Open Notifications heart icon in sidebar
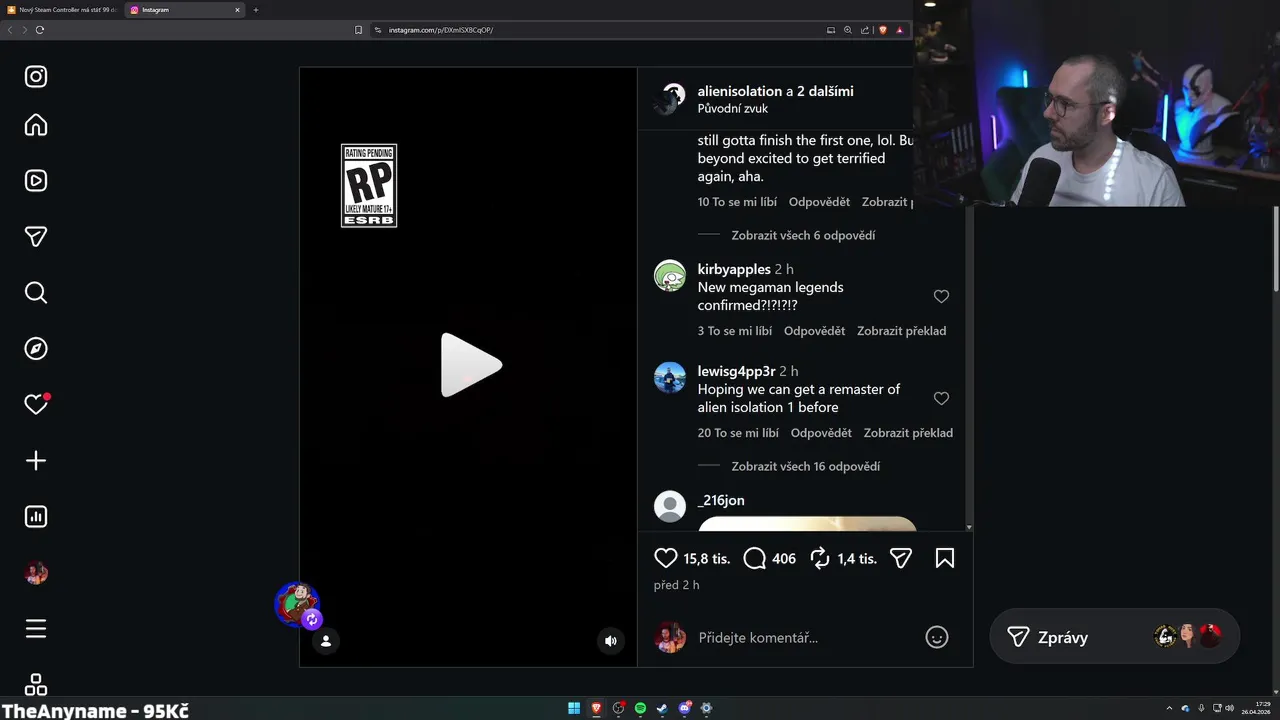The image size is (1280, 720). [x=36, y=405]
